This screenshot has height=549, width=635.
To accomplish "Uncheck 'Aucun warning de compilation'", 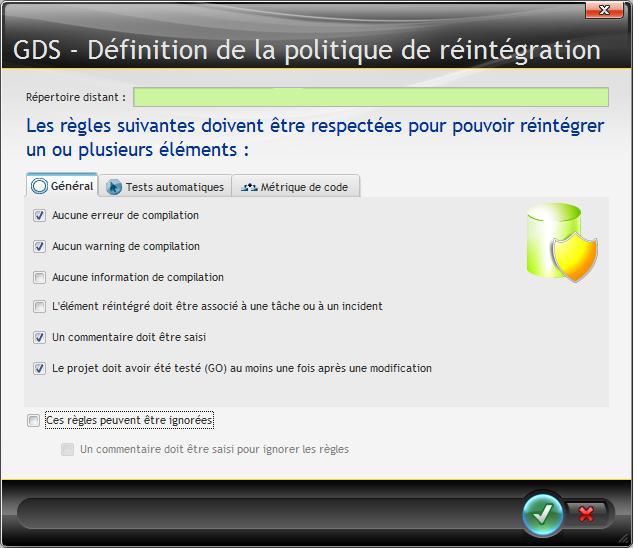I will 40,247.
